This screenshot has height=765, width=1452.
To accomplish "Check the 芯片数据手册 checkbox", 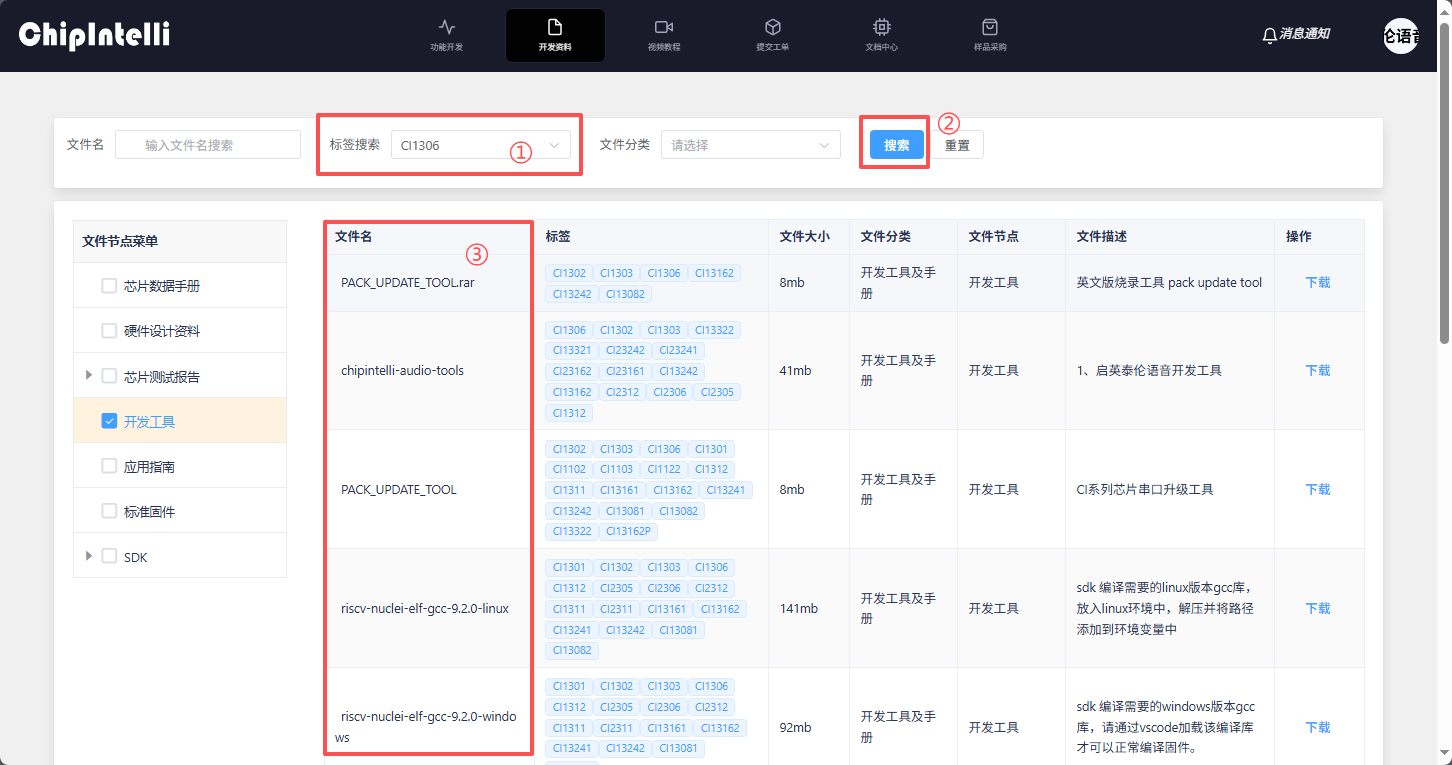I will click(110, 286).
